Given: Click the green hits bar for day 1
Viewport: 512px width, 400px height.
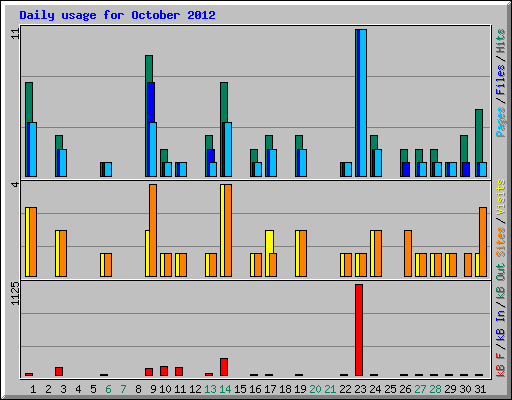Looking at the screenshot, I should (29, 102).
